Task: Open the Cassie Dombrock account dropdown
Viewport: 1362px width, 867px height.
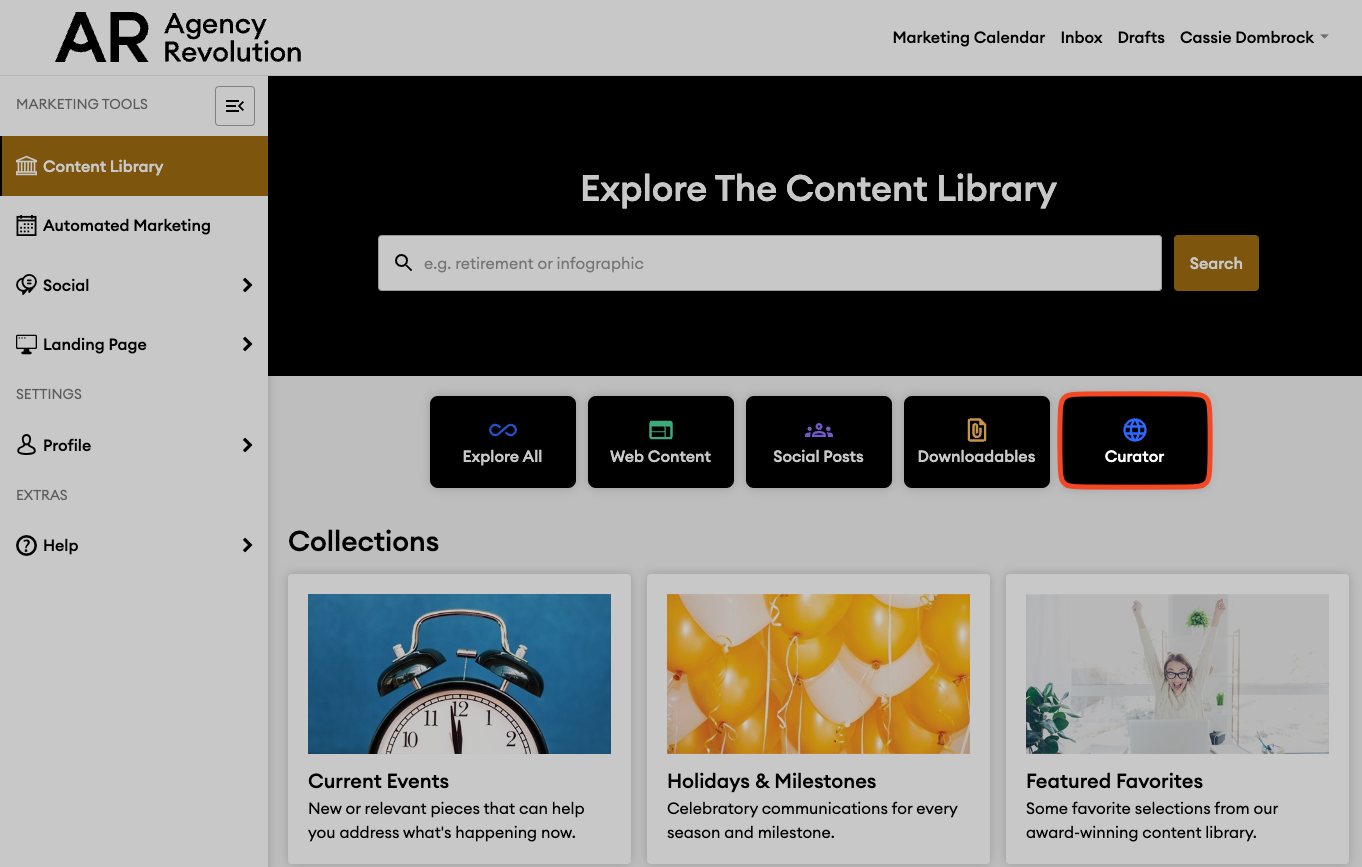Action: [x=1254, y=38]
